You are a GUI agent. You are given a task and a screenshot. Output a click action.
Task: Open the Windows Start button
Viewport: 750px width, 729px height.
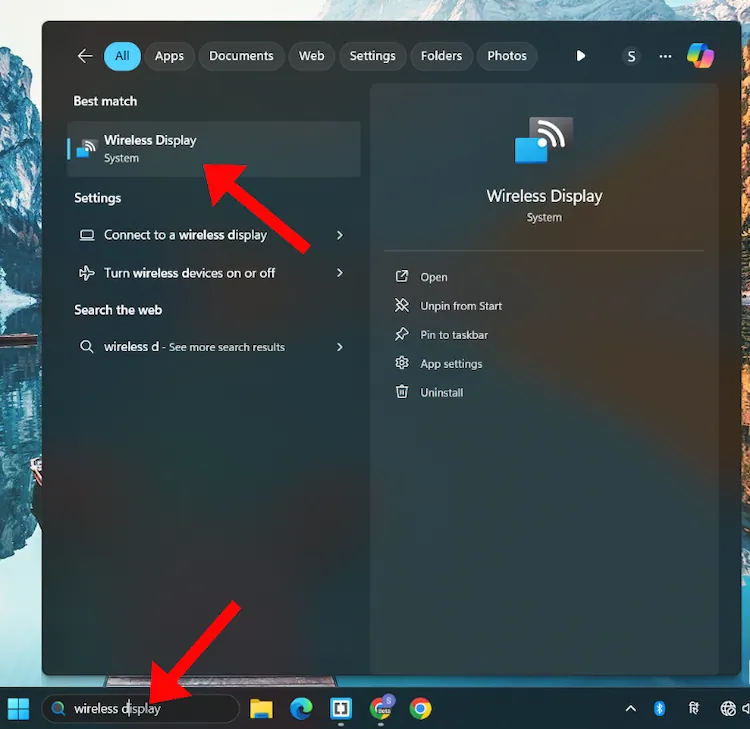point(19,708)
